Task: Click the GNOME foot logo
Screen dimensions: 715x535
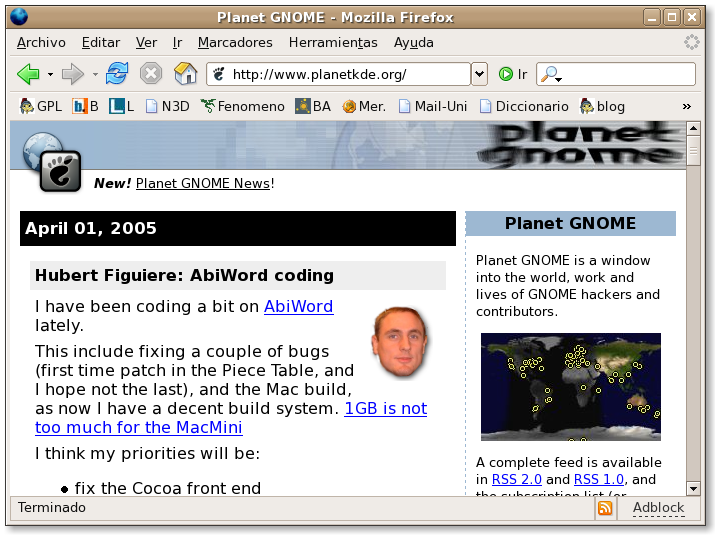Action: 60,171
